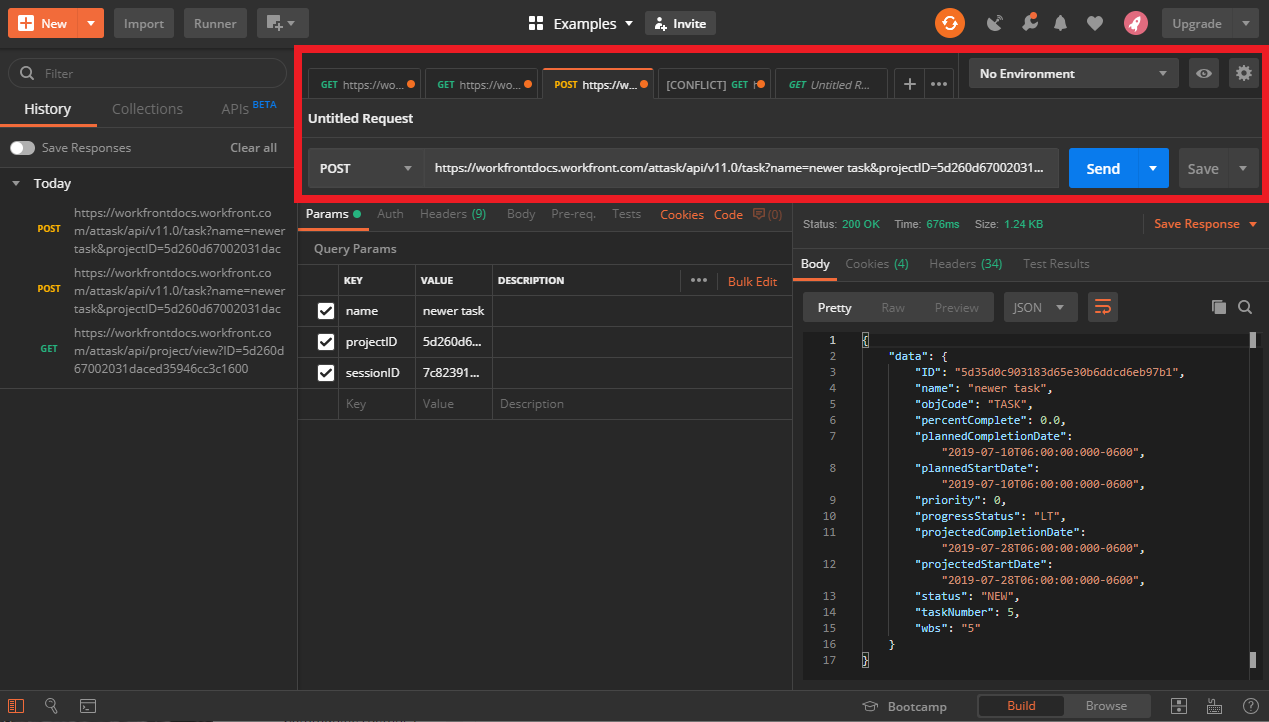
Task: Open the console icon in status bar
Action: pos(88,706)
